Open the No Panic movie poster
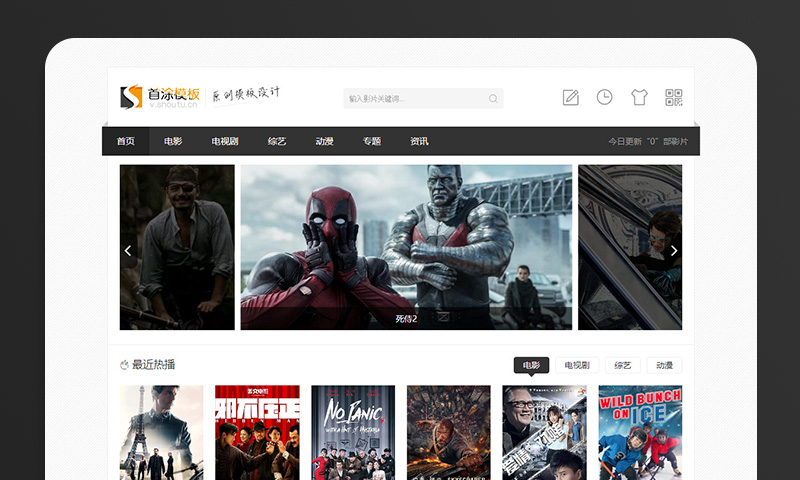The image size is (800, 480). tap(353, 432)
